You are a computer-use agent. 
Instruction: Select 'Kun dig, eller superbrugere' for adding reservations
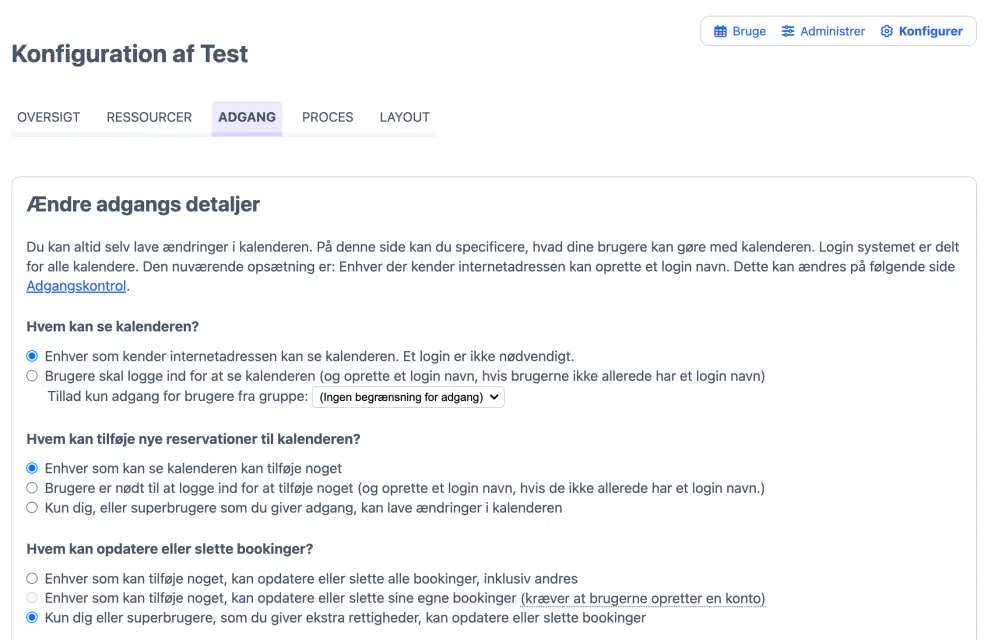[x=33, y=508]
